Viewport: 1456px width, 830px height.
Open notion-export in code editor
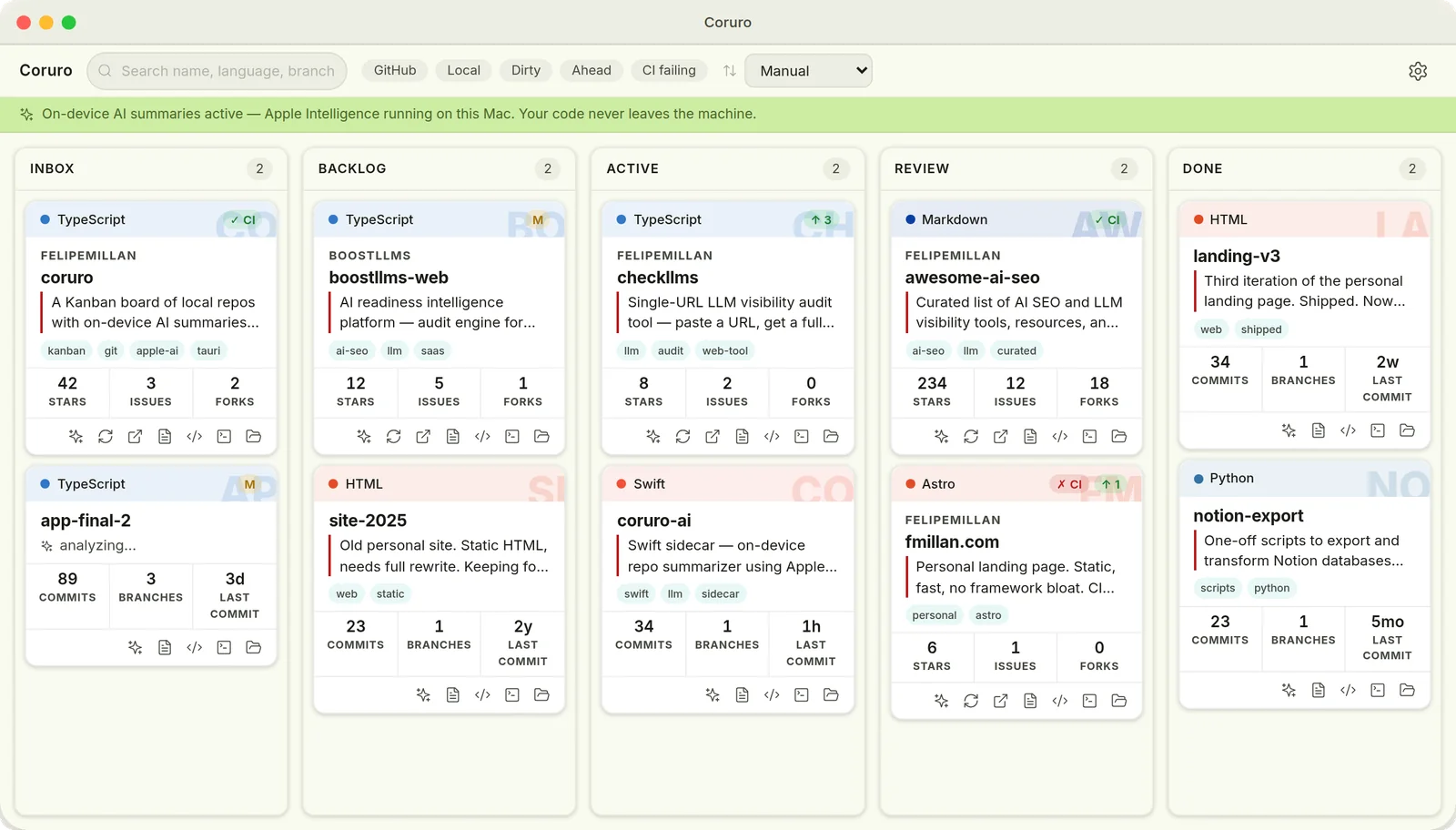point(1348,691)
